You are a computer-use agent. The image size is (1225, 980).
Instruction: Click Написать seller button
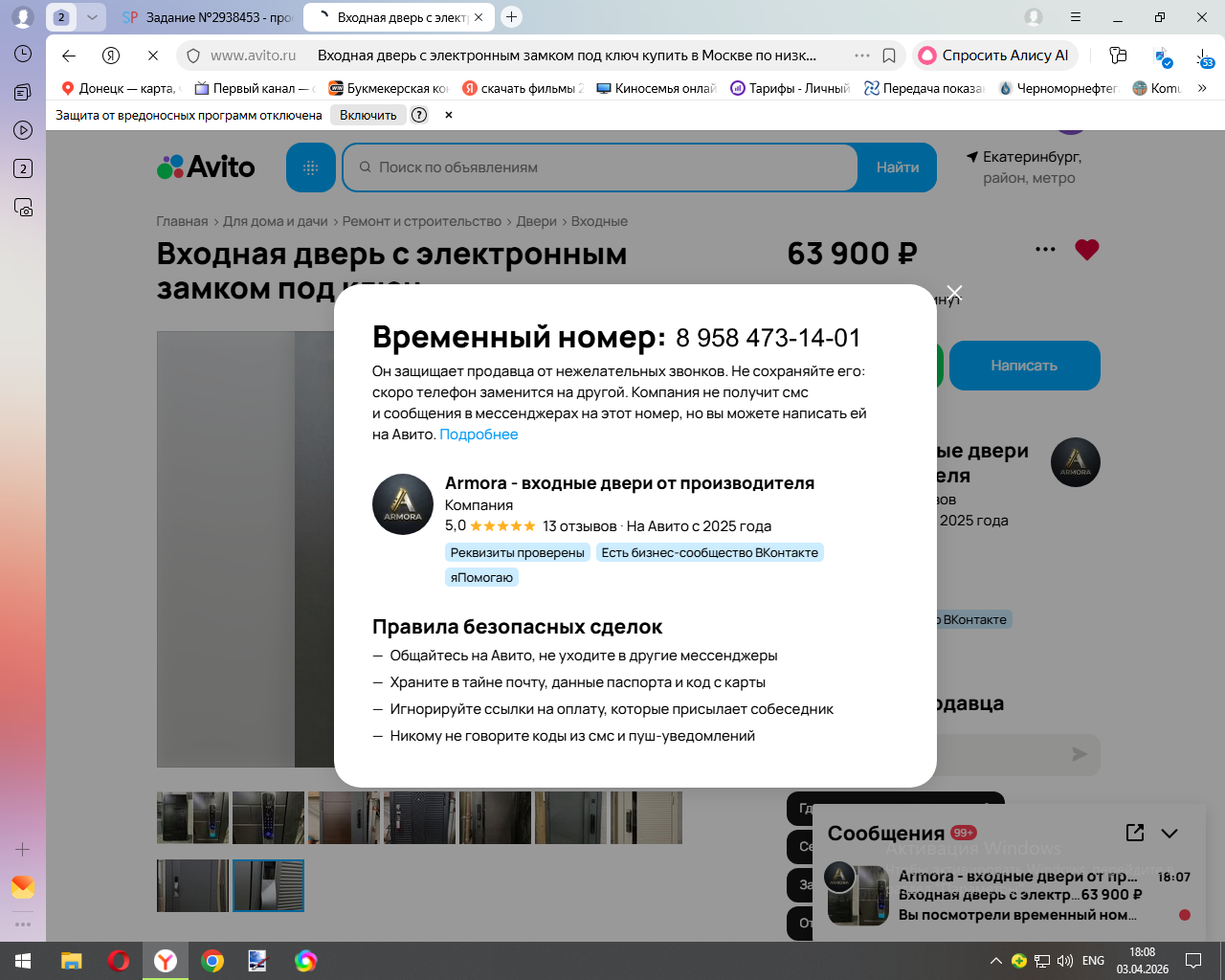1024,366
